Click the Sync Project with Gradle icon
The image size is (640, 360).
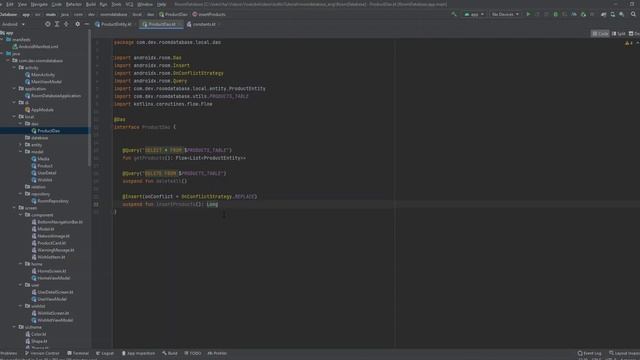tap(603, 14)
